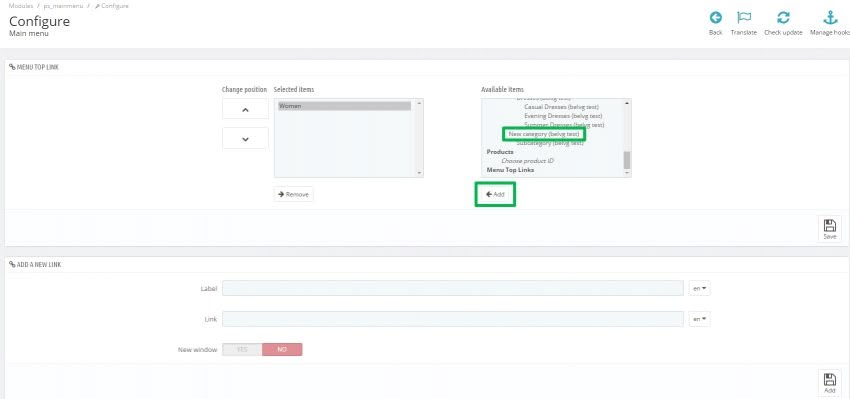Viewport: 850px width, 399px height.
Task: Select Summer Dresses (belvg test) item
Action: (564, 125)
